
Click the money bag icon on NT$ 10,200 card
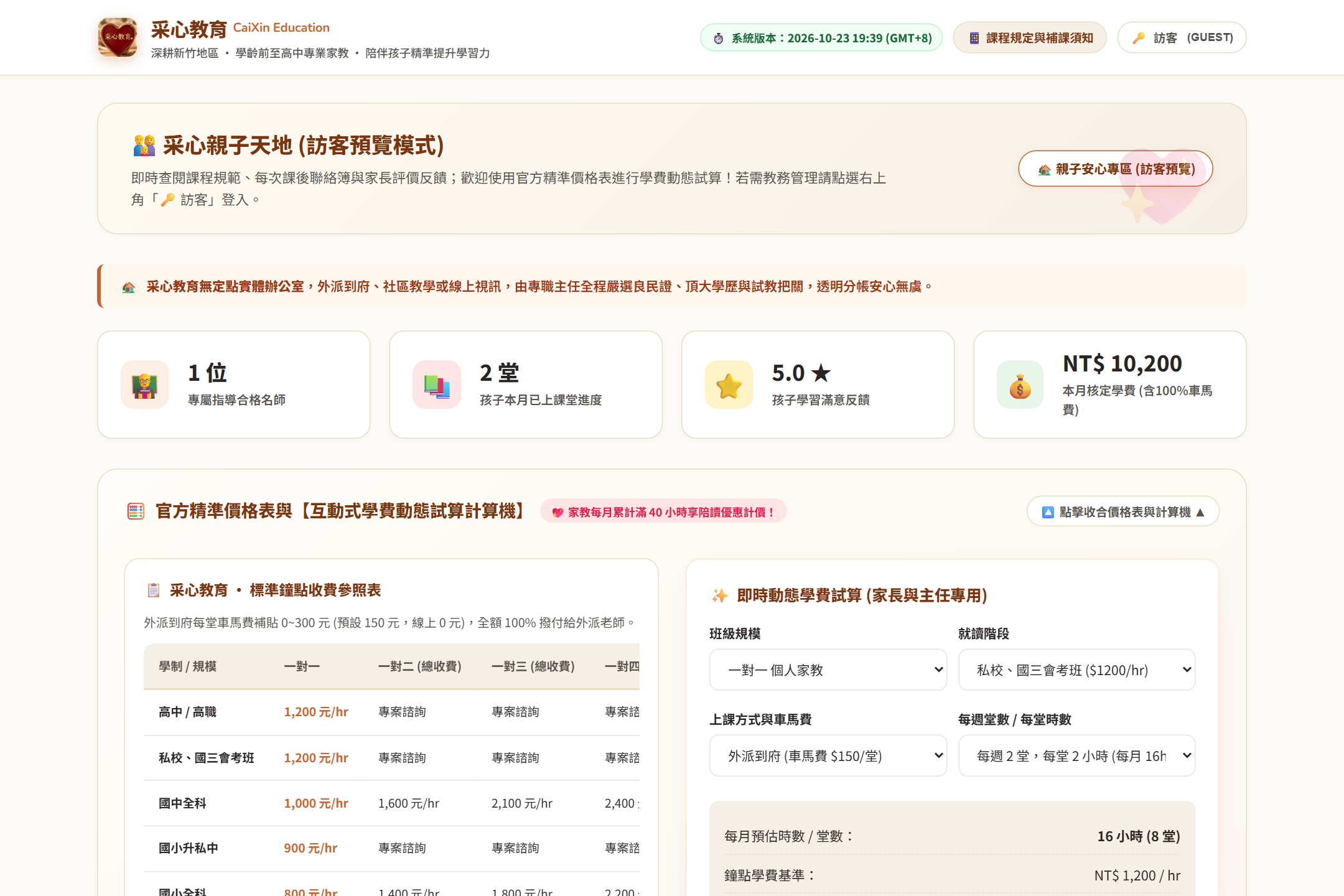[x=1020, y=385]
